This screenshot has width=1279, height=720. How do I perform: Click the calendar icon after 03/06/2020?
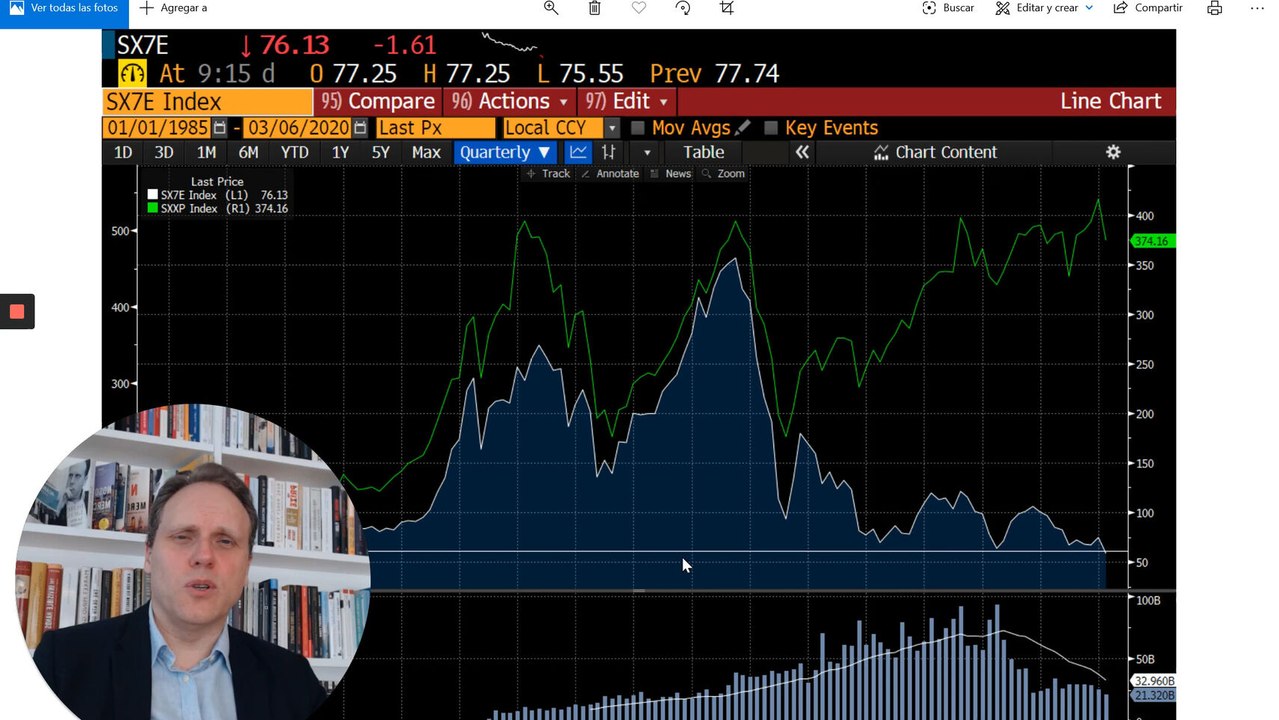(361, 128)
